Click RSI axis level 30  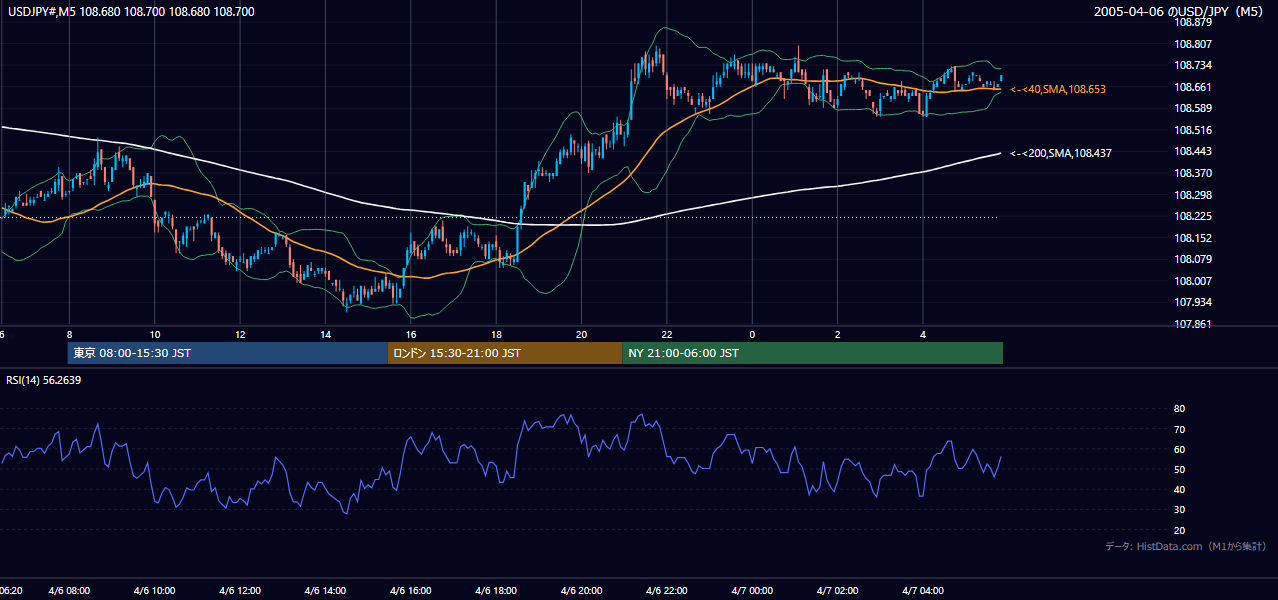click(x=1179, y=510)
